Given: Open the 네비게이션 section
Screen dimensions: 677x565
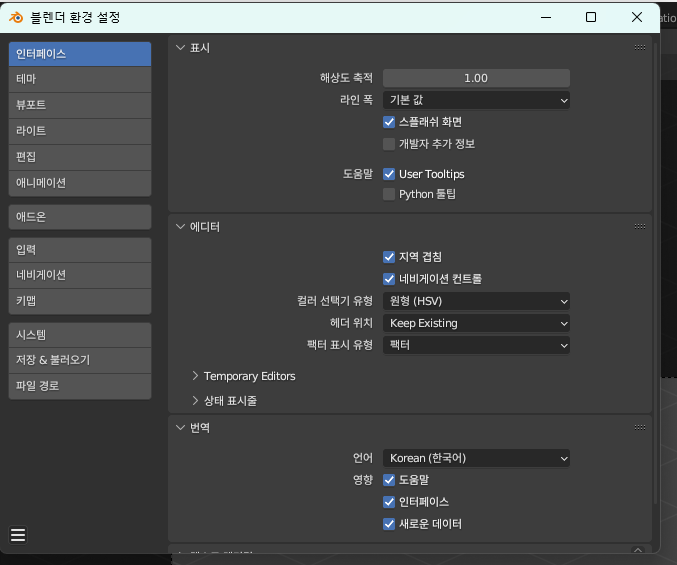Looking at the screenshot, I should point(80,275).
